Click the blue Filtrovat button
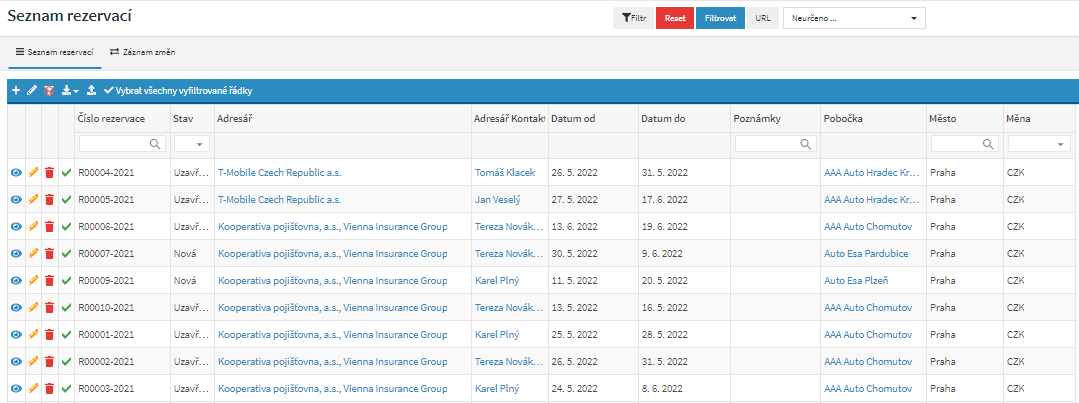Screen dimensions: 1079x403 [720, 18]
